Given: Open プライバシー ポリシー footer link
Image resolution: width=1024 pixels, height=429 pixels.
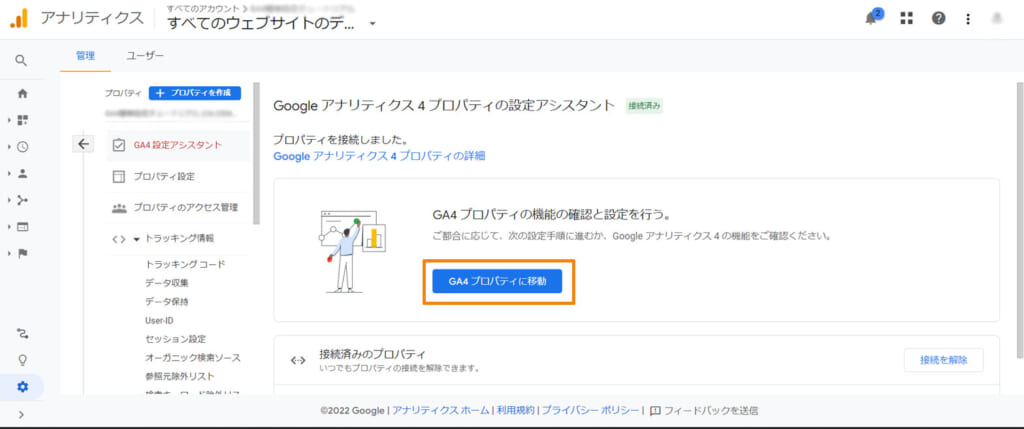Looking at the screenshot, I should coord(590,411).
